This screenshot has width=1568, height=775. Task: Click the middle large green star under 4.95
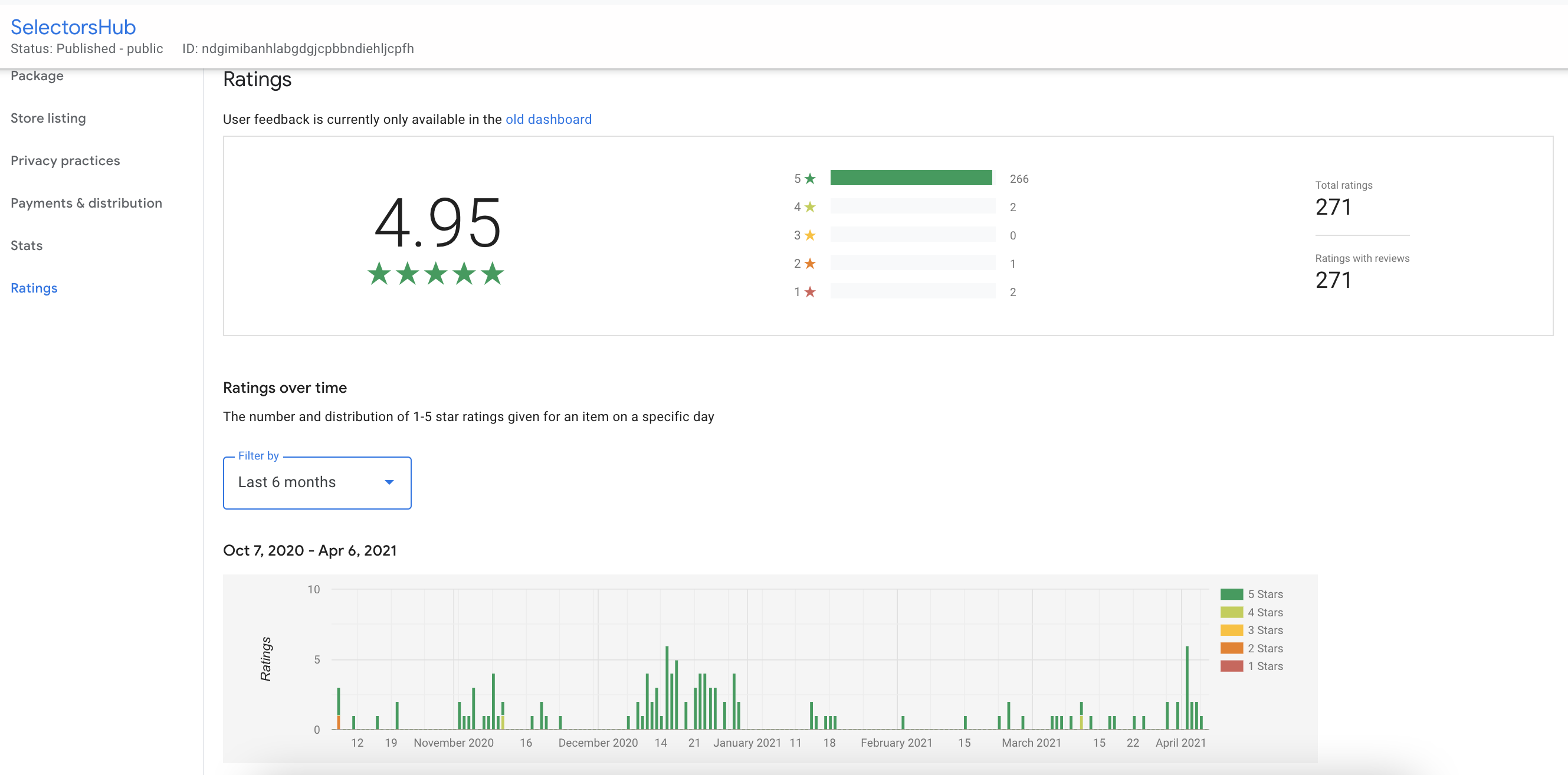436,273
